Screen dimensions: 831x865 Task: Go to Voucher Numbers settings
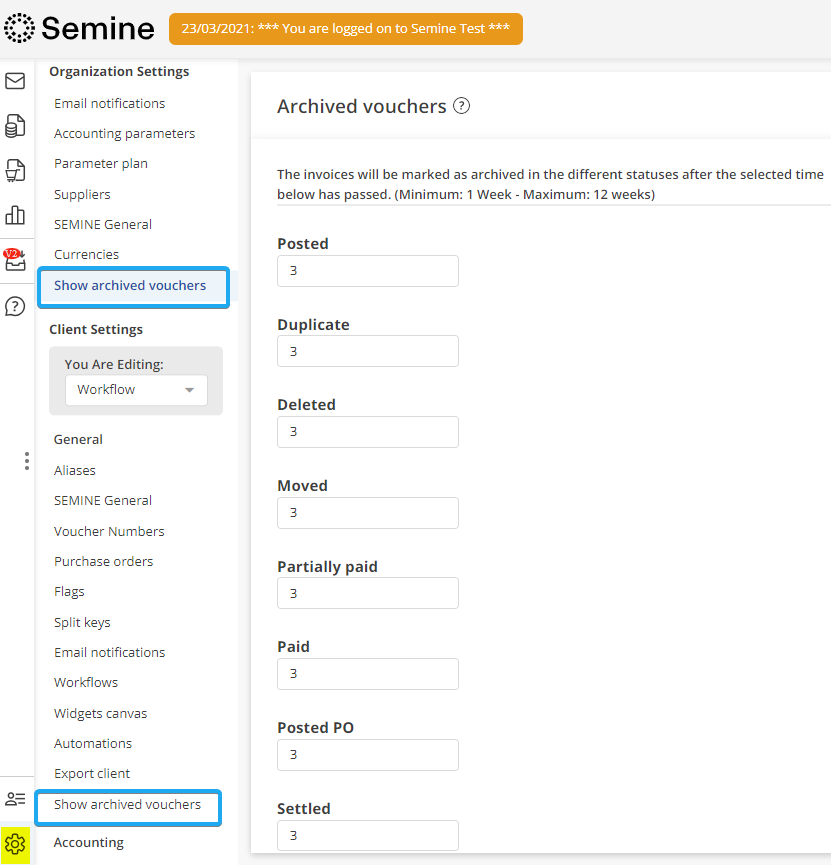[109, 532]
